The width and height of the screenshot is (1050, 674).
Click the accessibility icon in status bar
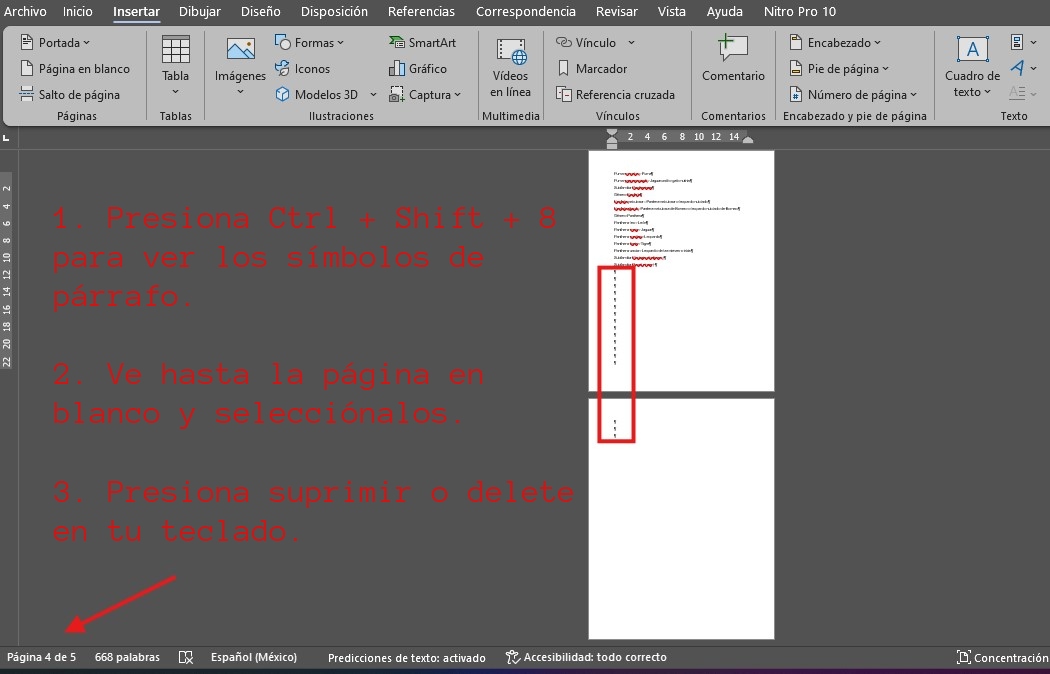512,657
